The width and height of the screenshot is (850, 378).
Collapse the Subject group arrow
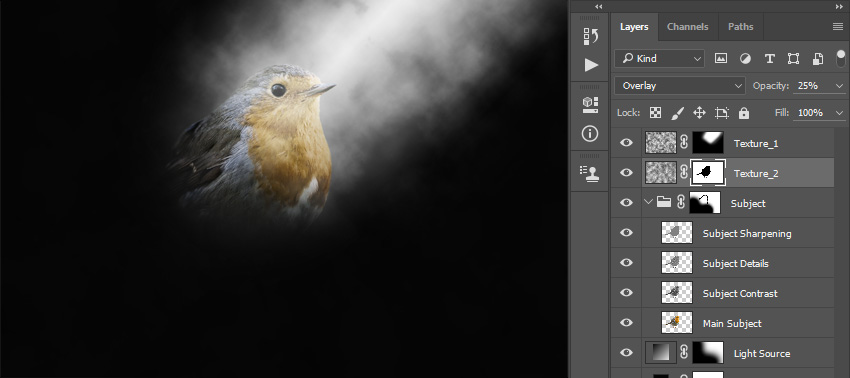(x=648, y=202)
